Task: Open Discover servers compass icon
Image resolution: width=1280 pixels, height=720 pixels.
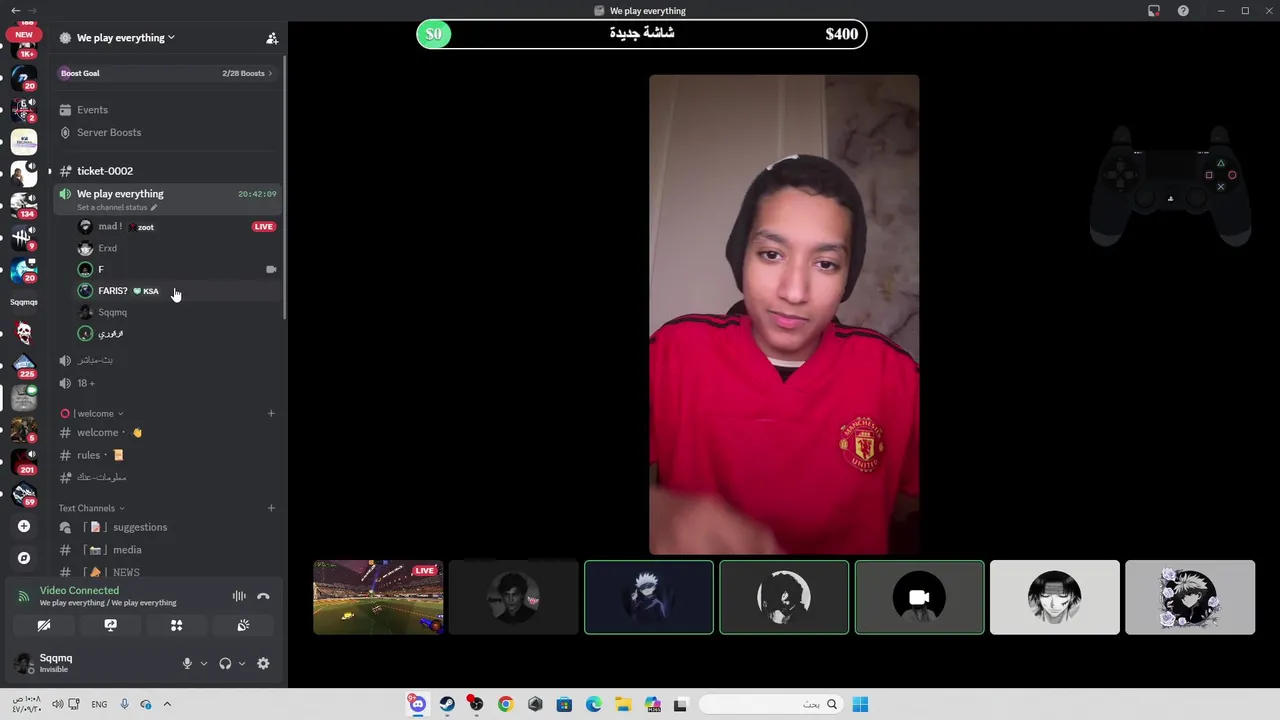Action: pyautogui.click(x=24, y=558)
